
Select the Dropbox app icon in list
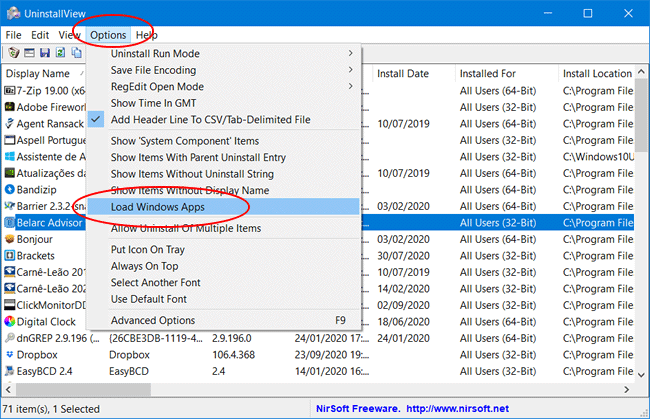[x=9, y=354]
